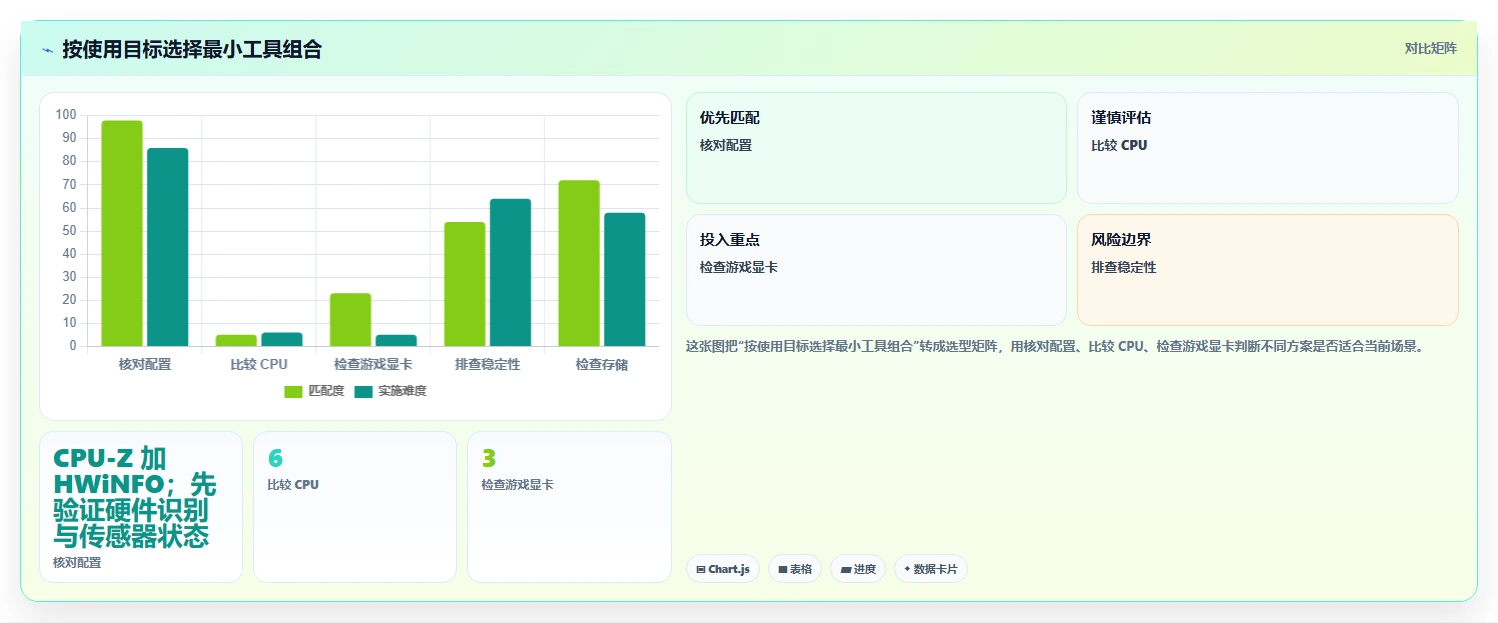The height and width of the screenshot is (623, 1498).
Task: Click the 检查存储 teal bar
Action: point(625,279)
